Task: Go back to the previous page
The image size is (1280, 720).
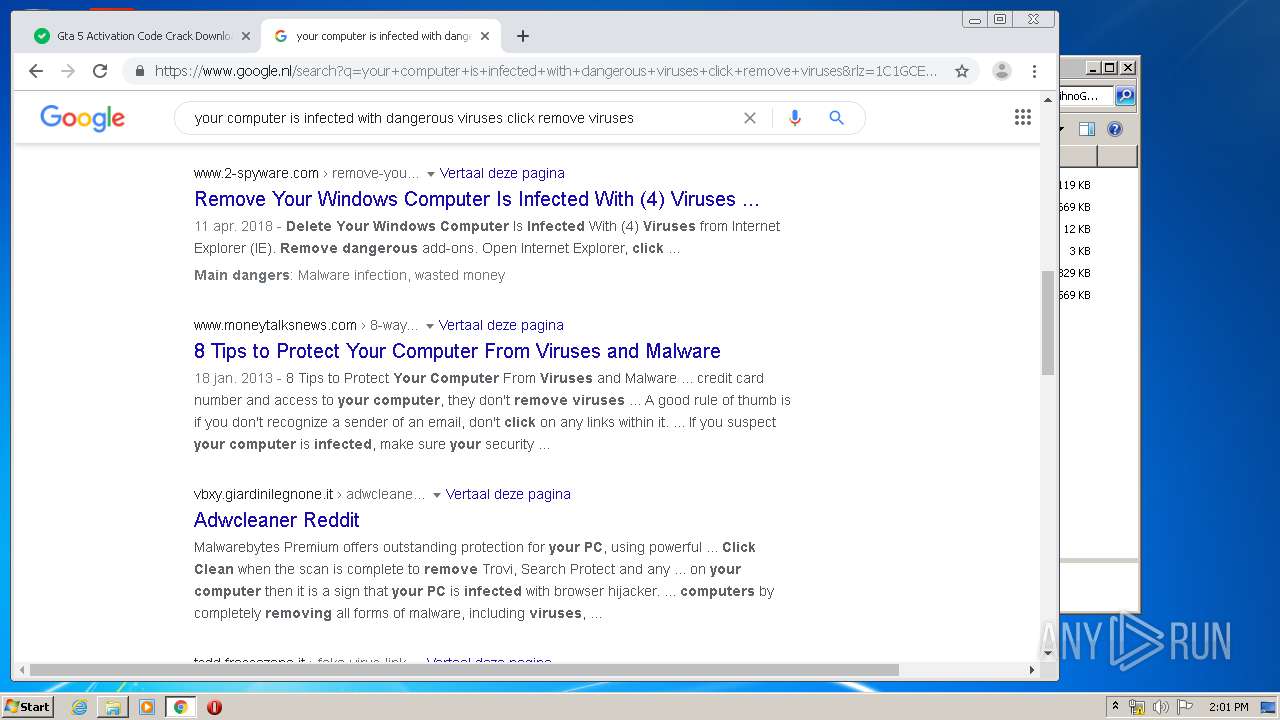Action: pyautogui.click(x=36, y=71)
